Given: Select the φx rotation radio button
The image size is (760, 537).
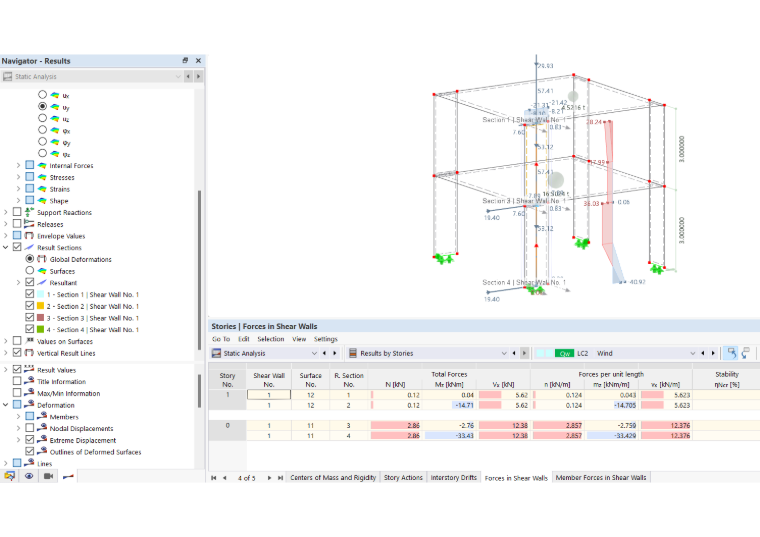Looking at the screenshot, I should click(43, 130).
